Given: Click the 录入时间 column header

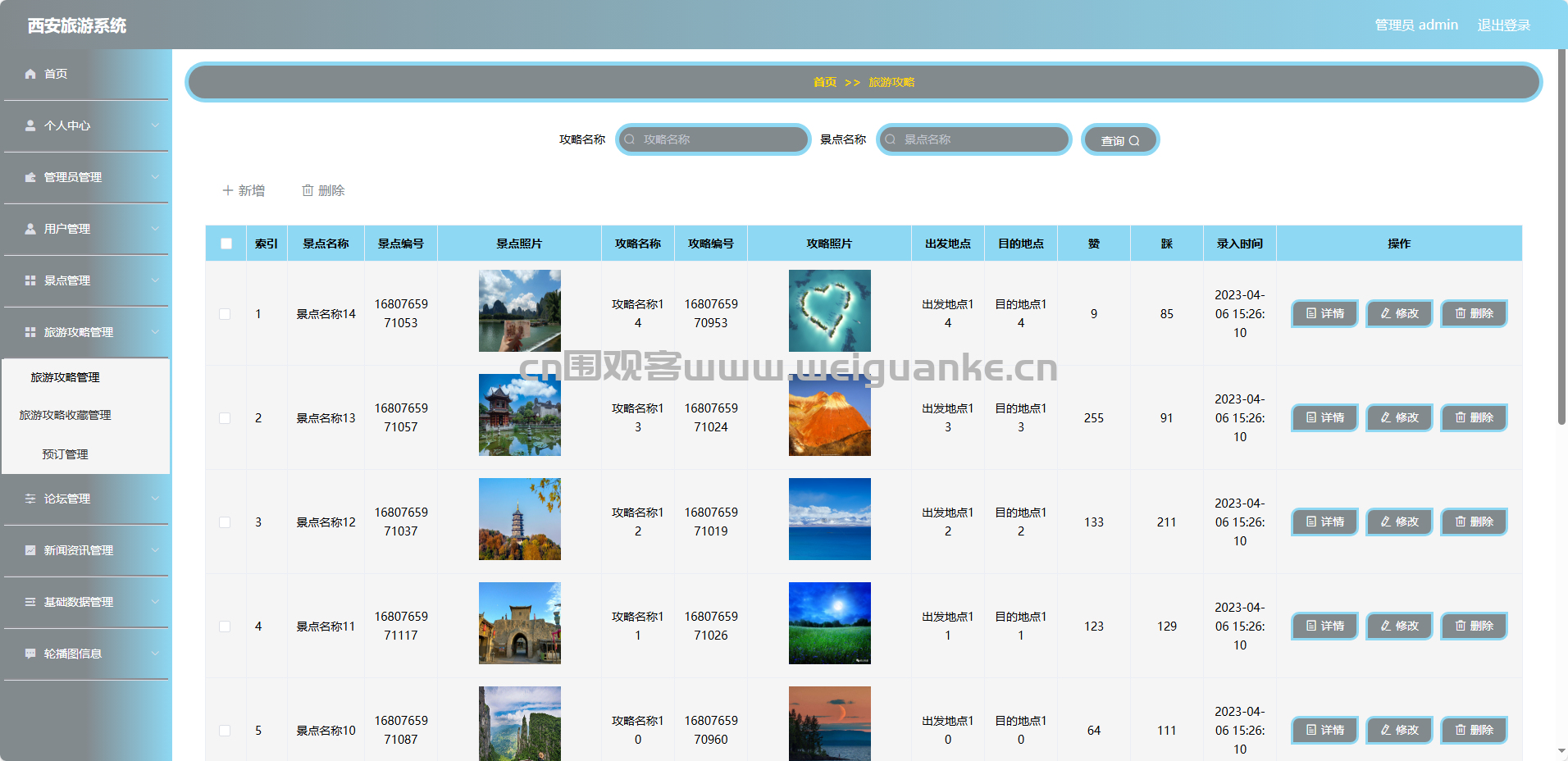Looking at the screenshot, I should pyautogui.click(x=1240, y=244).
